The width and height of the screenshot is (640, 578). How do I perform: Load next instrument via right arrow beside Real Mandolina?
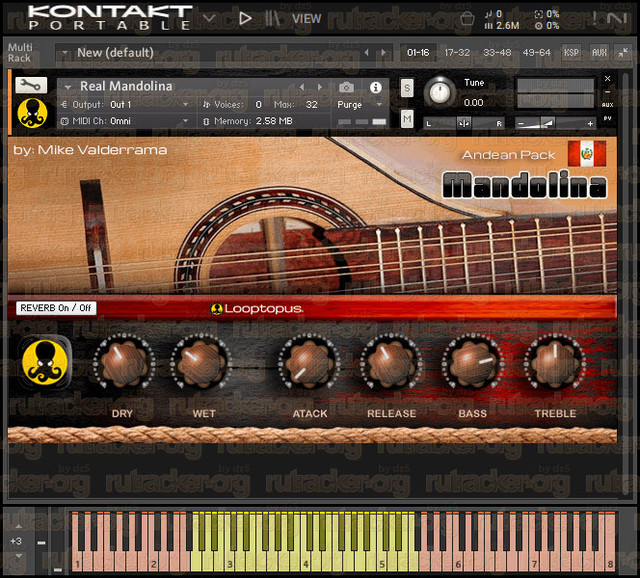coord(320,87)
